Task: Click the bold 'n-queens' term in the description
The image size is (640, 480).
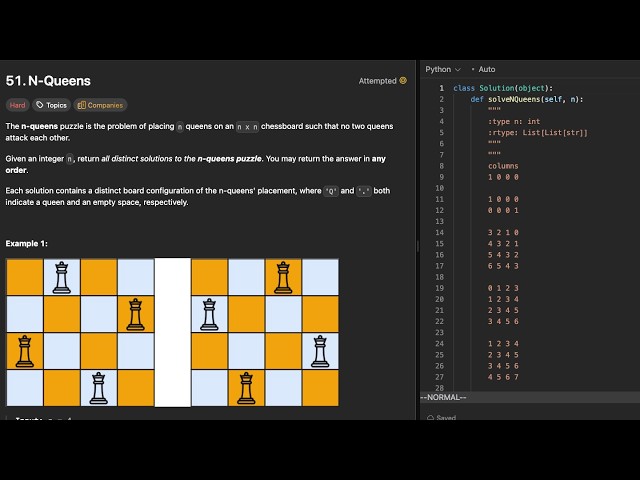Action: click(x=40, y=126)
